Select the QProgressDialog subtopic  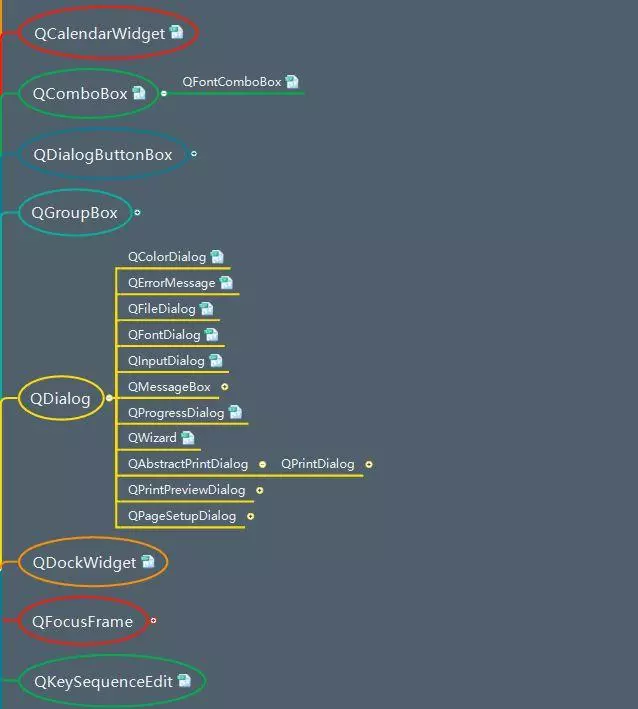(176, 413)
